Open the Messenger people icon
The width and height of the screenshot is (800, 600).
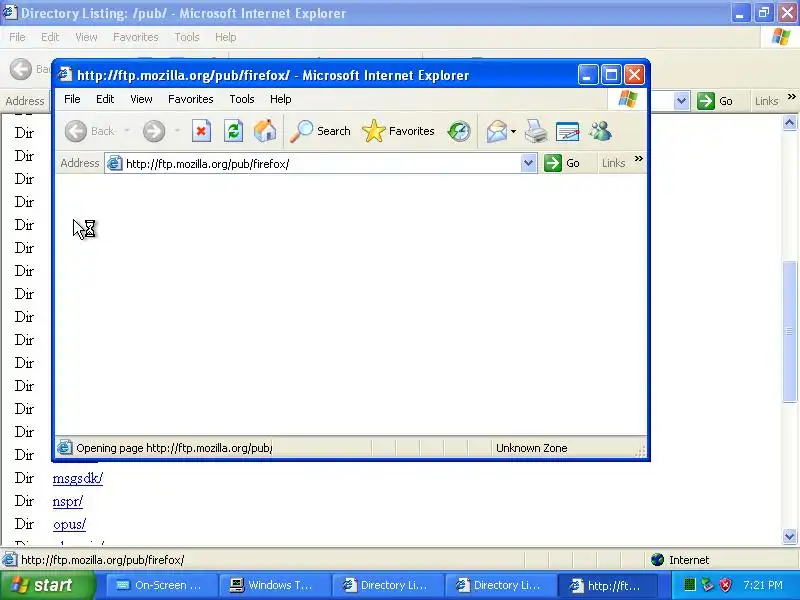(x=600, y=131)
